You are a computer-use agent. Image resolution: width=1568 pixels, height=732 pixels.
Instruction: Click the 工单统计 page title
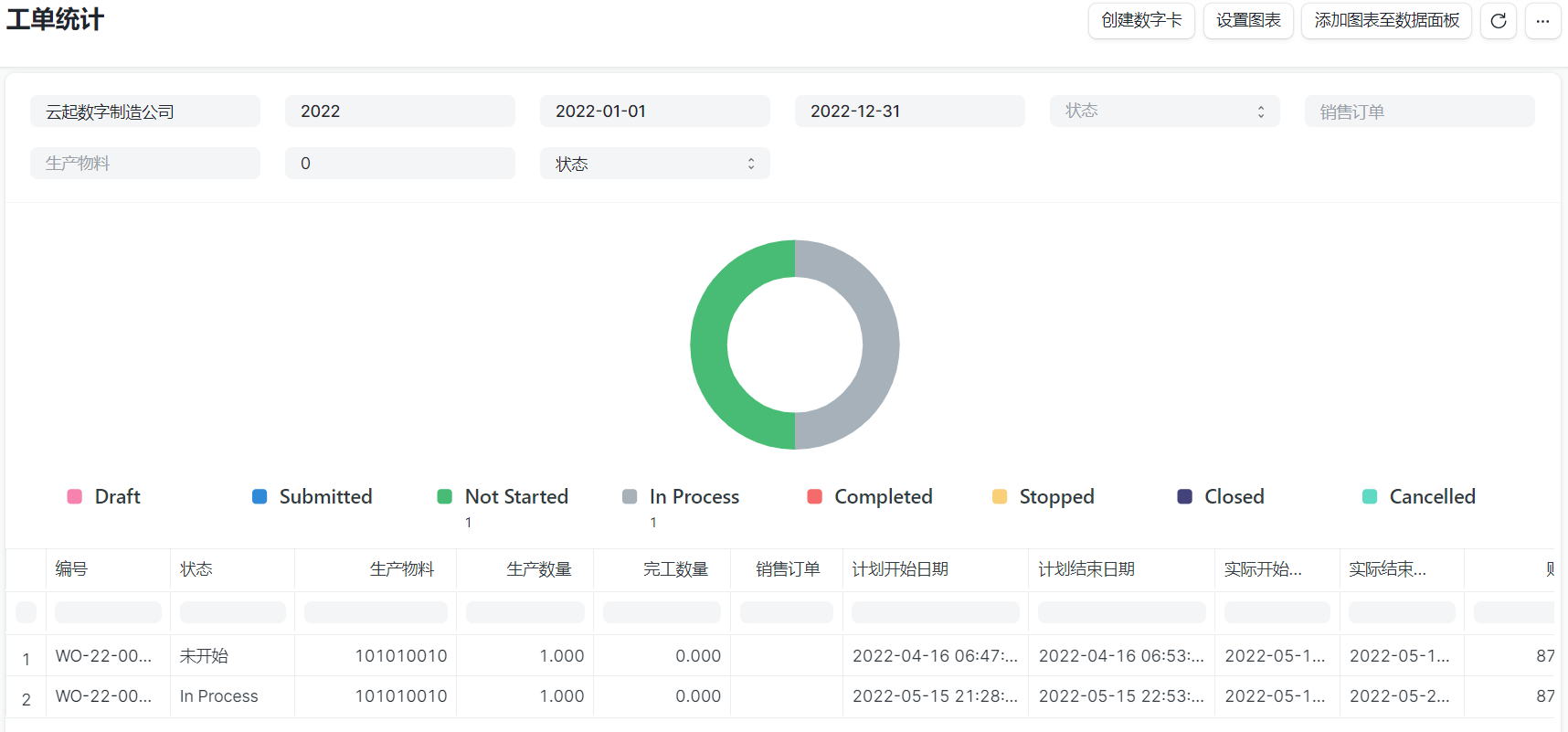55,19
